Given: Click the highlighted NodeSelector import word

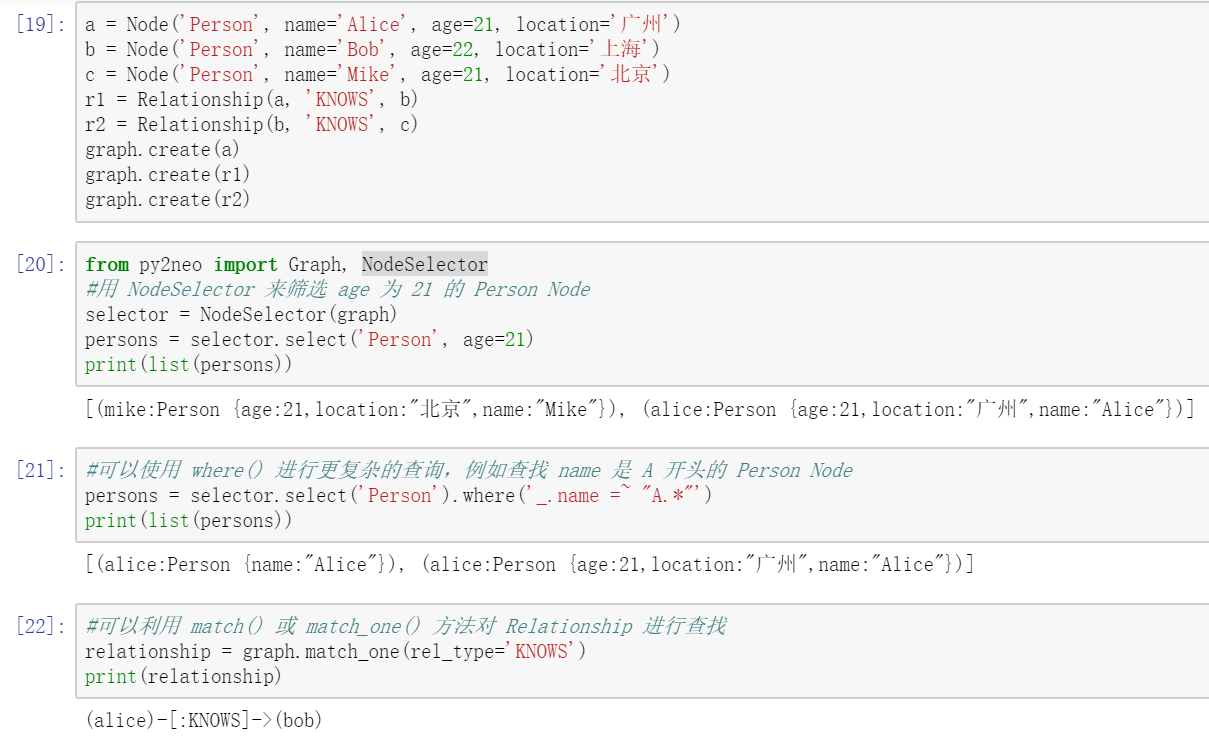Looking at the screenshot, I should point(424,265).
